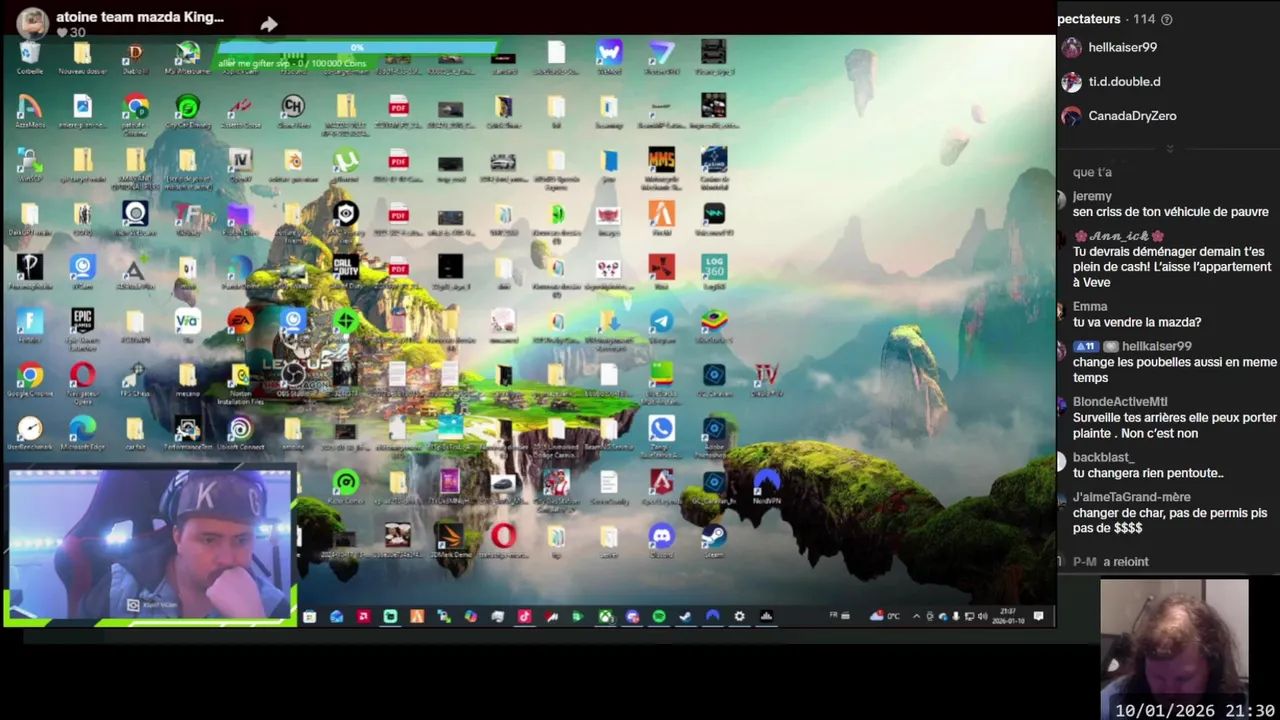Open the Diablo III desktop shortcut

[135, 57]
